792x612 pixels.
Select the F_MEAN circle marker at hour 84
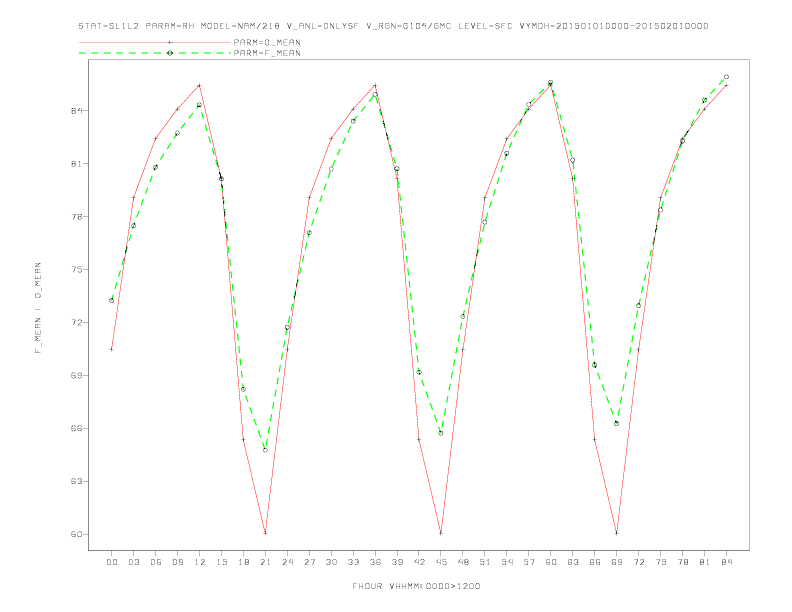(726, 77)
